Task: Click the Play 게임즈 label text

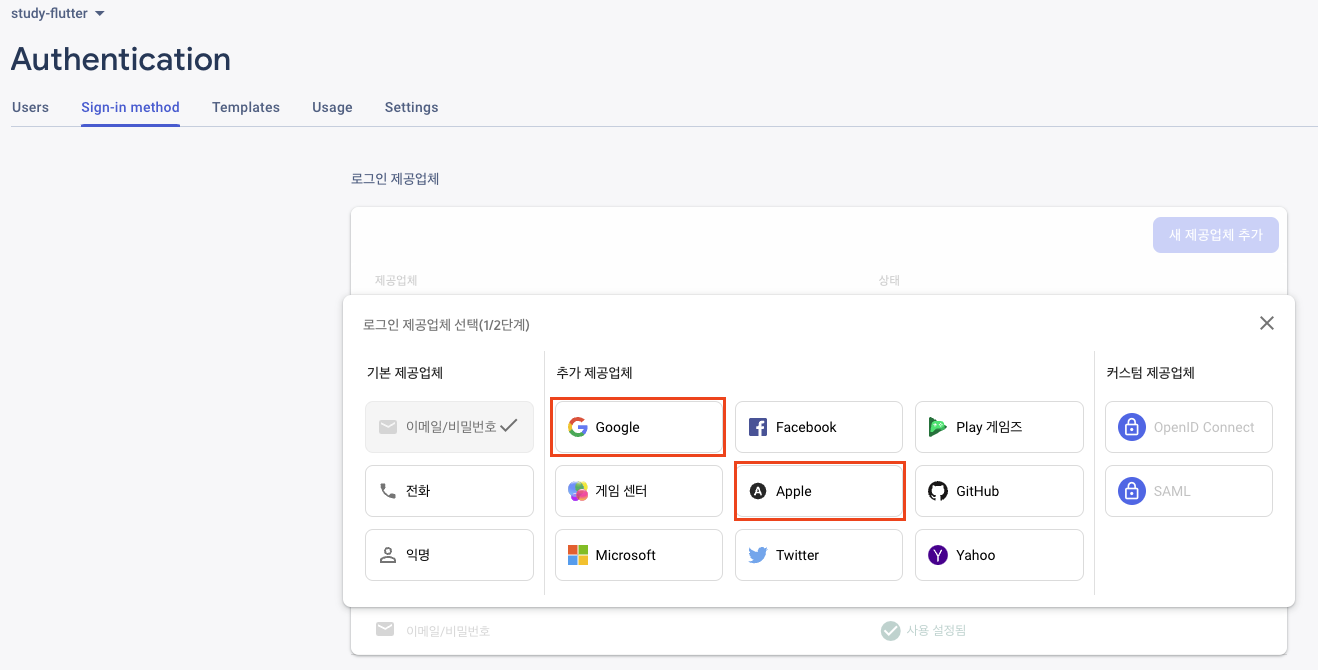Action: 989,427
